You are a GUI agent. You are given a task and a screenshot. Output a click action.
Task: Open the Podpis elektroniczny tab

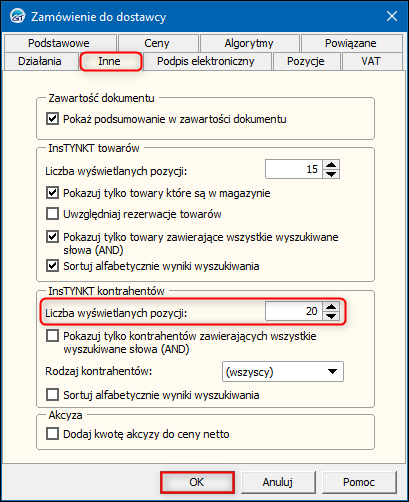click(206, 61)
